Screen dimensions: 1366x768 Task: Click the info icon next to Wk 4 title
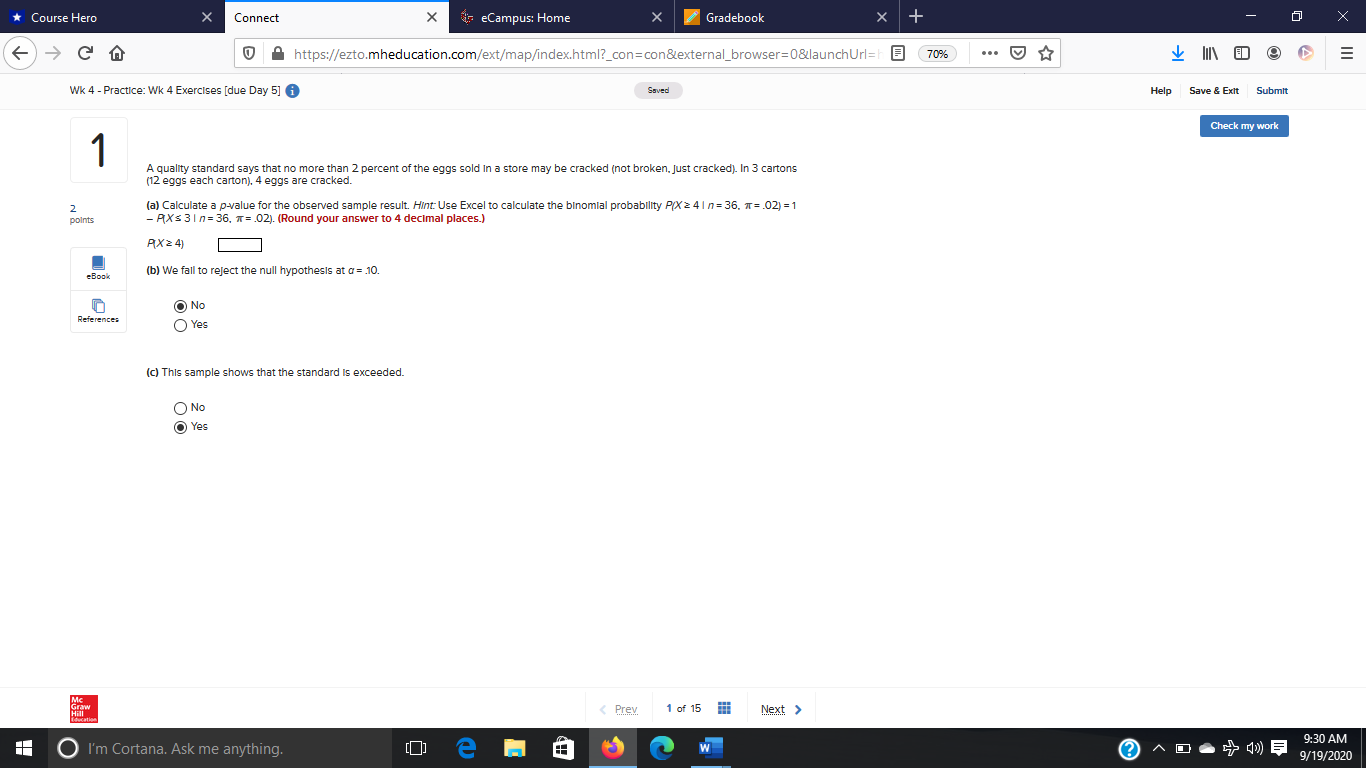click(x=291, y=90)
